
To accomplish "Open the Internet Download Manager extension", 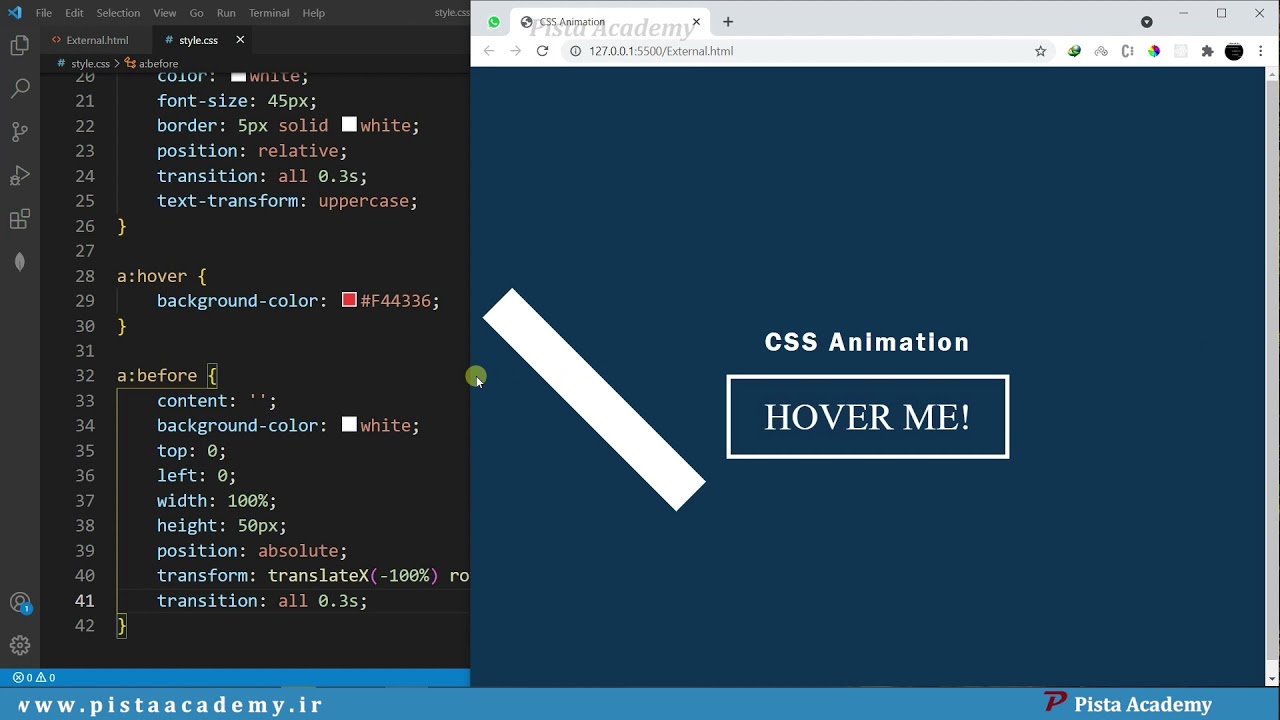I will [1074, 51].
